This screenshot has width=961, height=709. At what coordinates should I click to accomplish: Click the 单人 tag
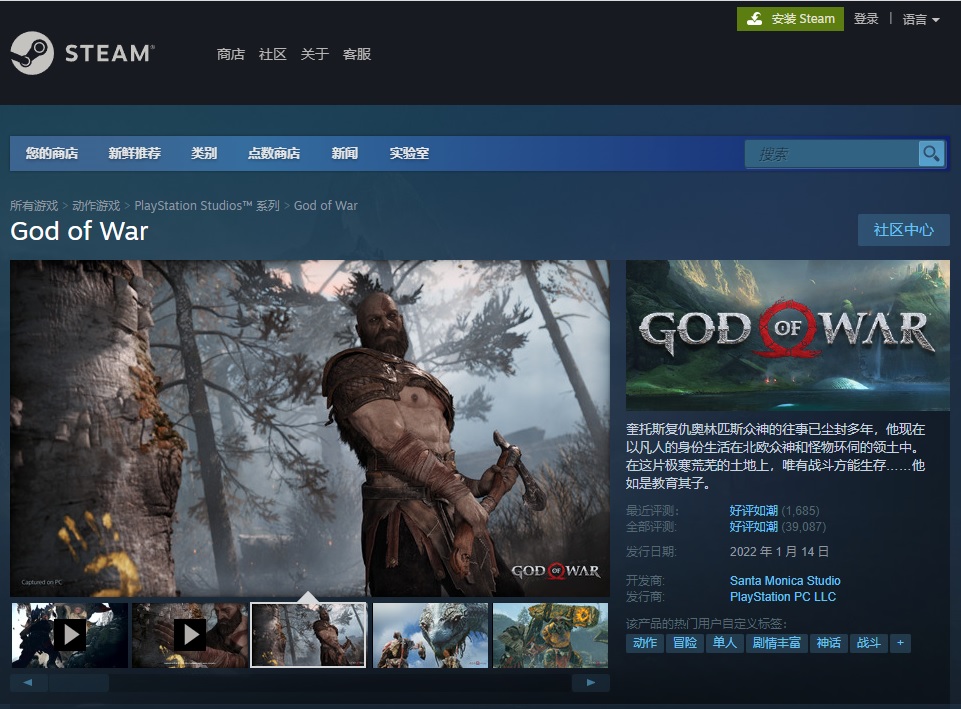click(724, 643)
